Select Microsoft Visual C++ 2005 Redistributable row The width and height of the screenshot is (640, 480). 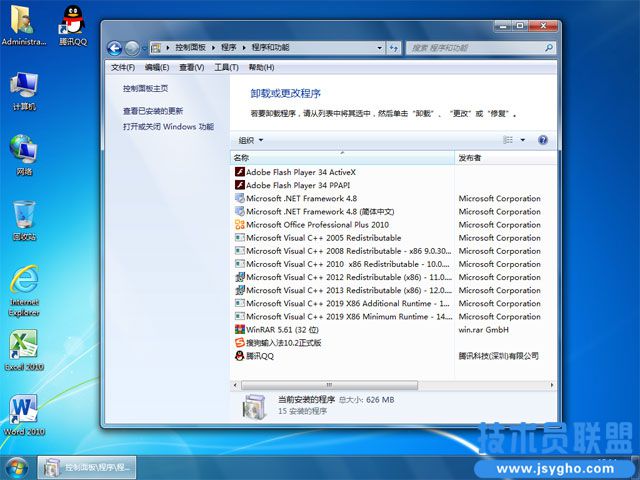tap(393, 238)
